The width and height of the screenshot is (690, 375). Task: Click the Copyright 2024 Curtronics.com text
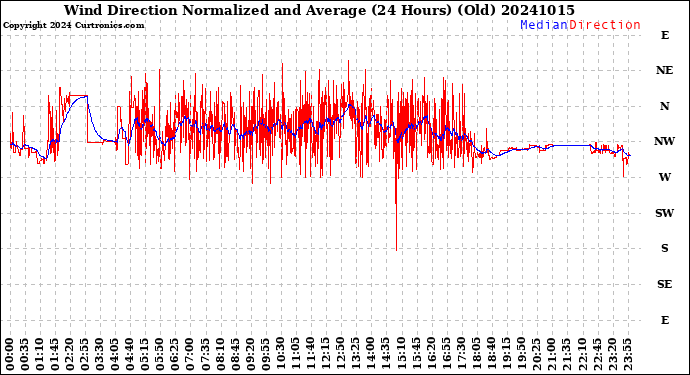[73, 25]
